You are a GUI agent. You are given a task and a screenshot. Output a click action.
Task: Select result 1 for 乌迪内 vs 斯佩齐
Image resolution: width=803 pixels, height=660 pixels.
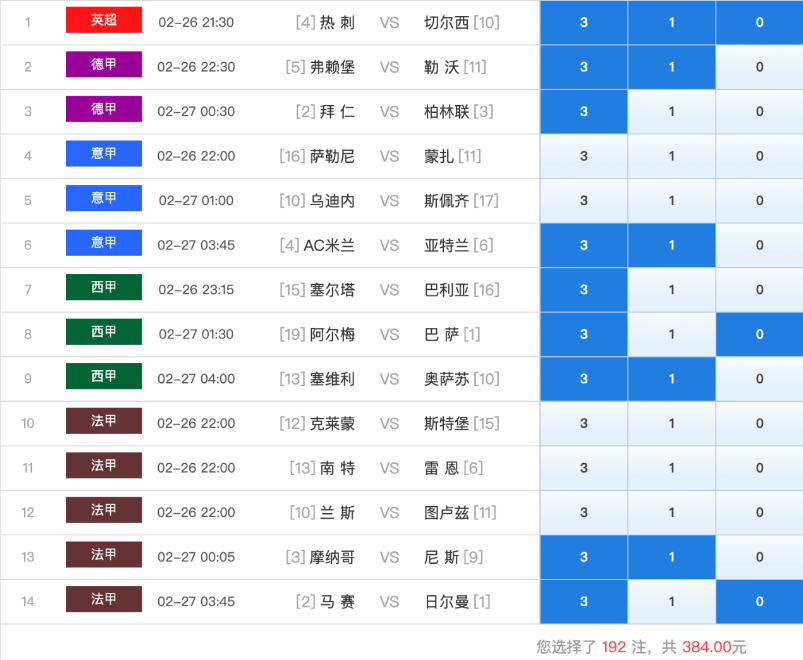click(x=671, y=200)
